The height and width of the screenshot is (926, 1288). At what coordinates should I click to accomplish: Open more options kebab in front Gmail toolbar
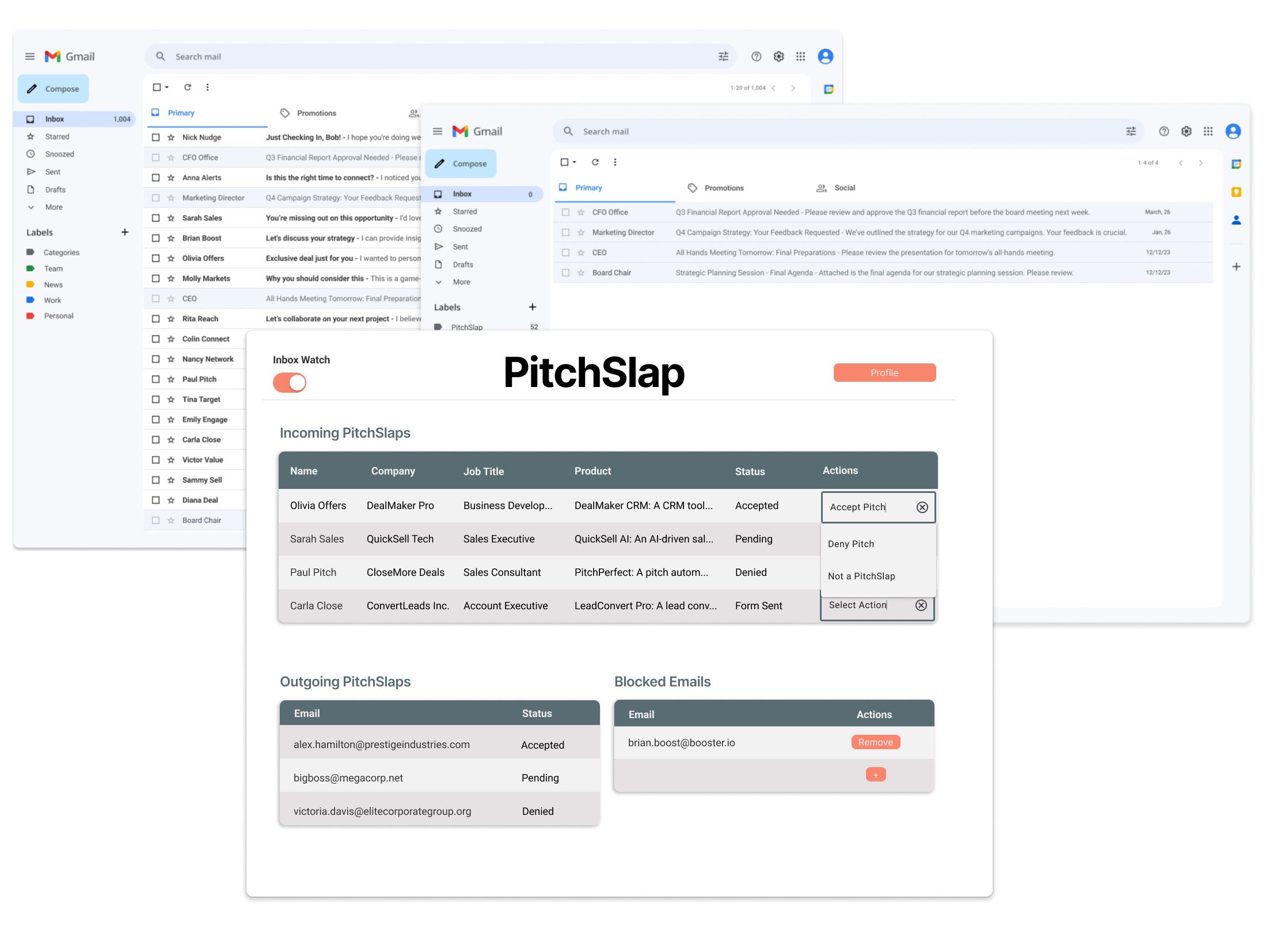(615, 162)
